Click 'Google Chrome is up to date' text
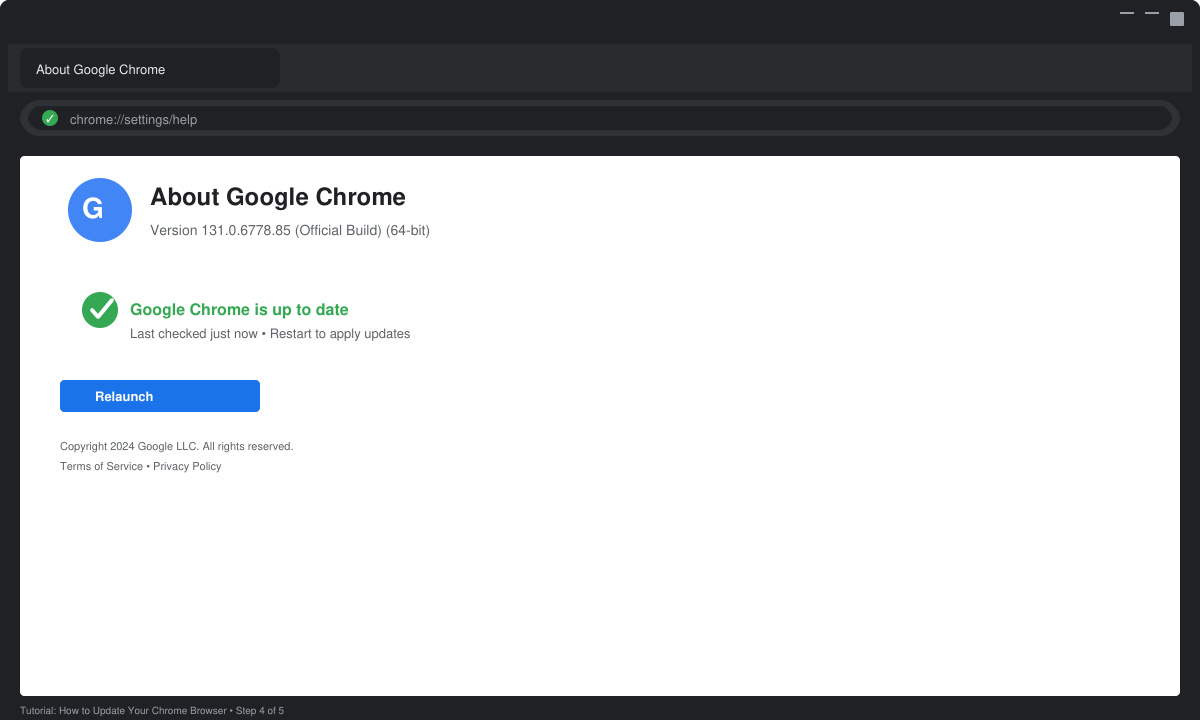 239,310
